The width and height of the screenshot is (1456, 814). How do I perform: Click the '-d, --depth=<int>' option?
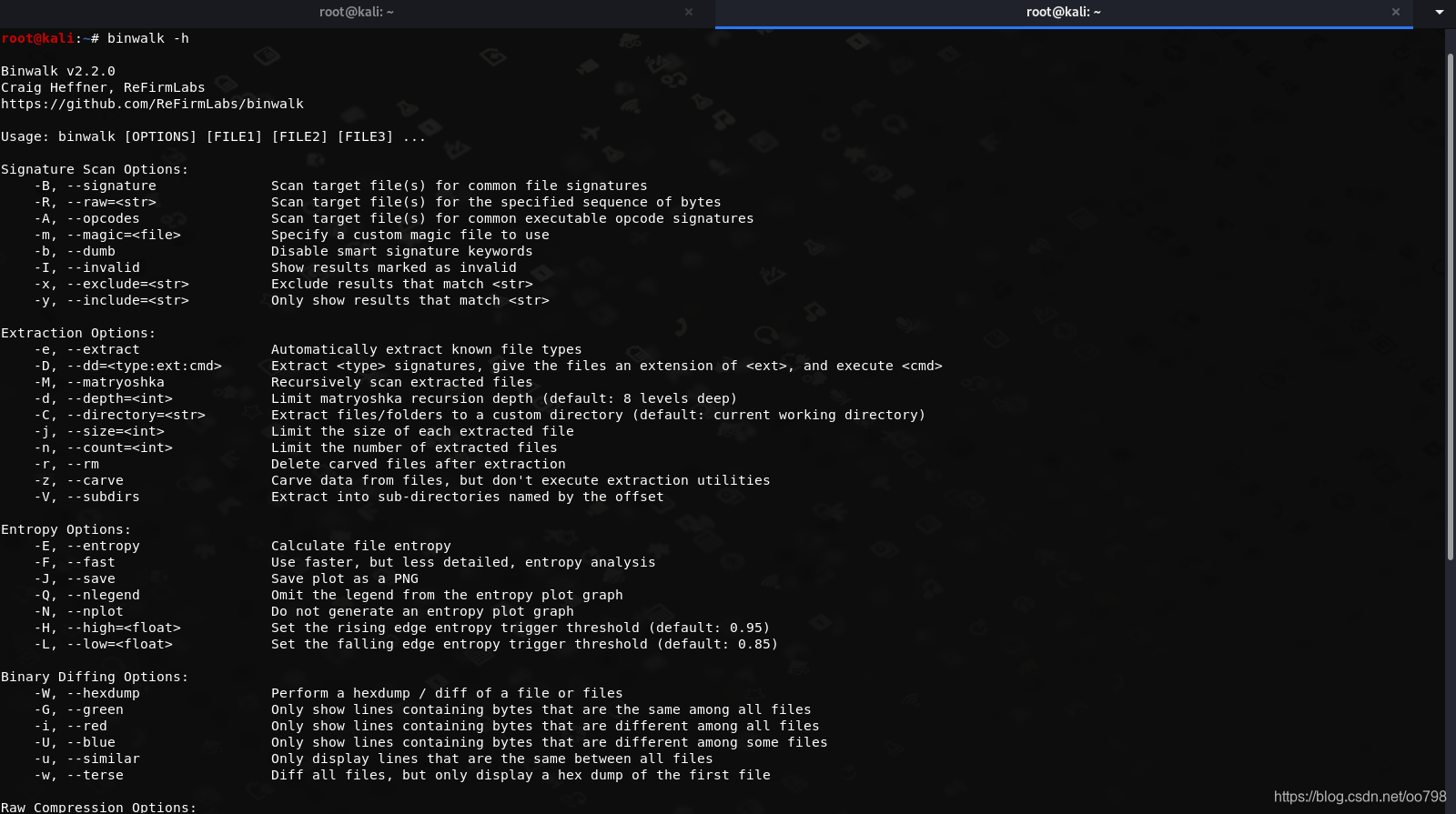(x=104, y=398)
